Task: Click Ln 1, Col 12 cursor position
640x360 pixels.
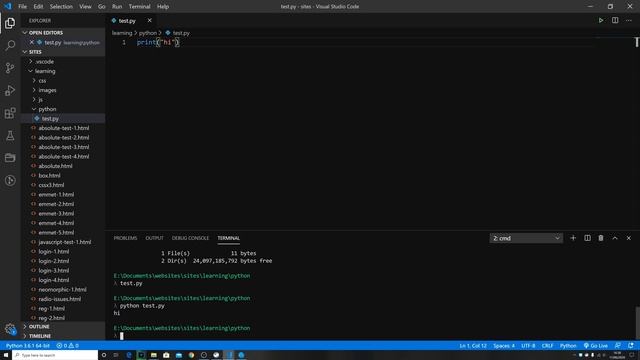Action: [473, 346]
